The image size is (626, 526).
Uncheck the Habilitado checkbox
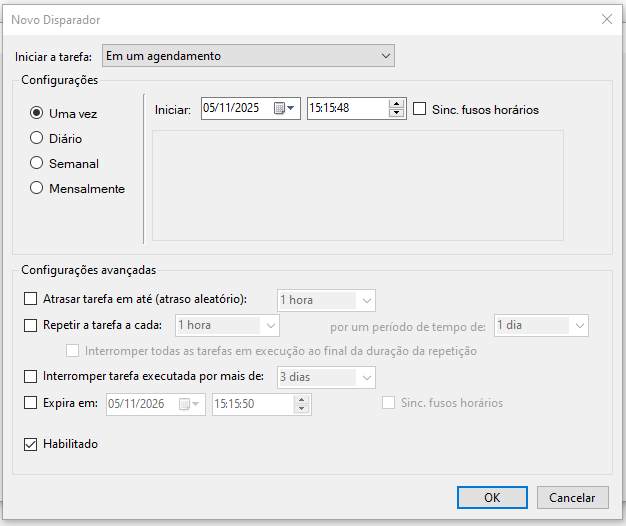[30, 444]
